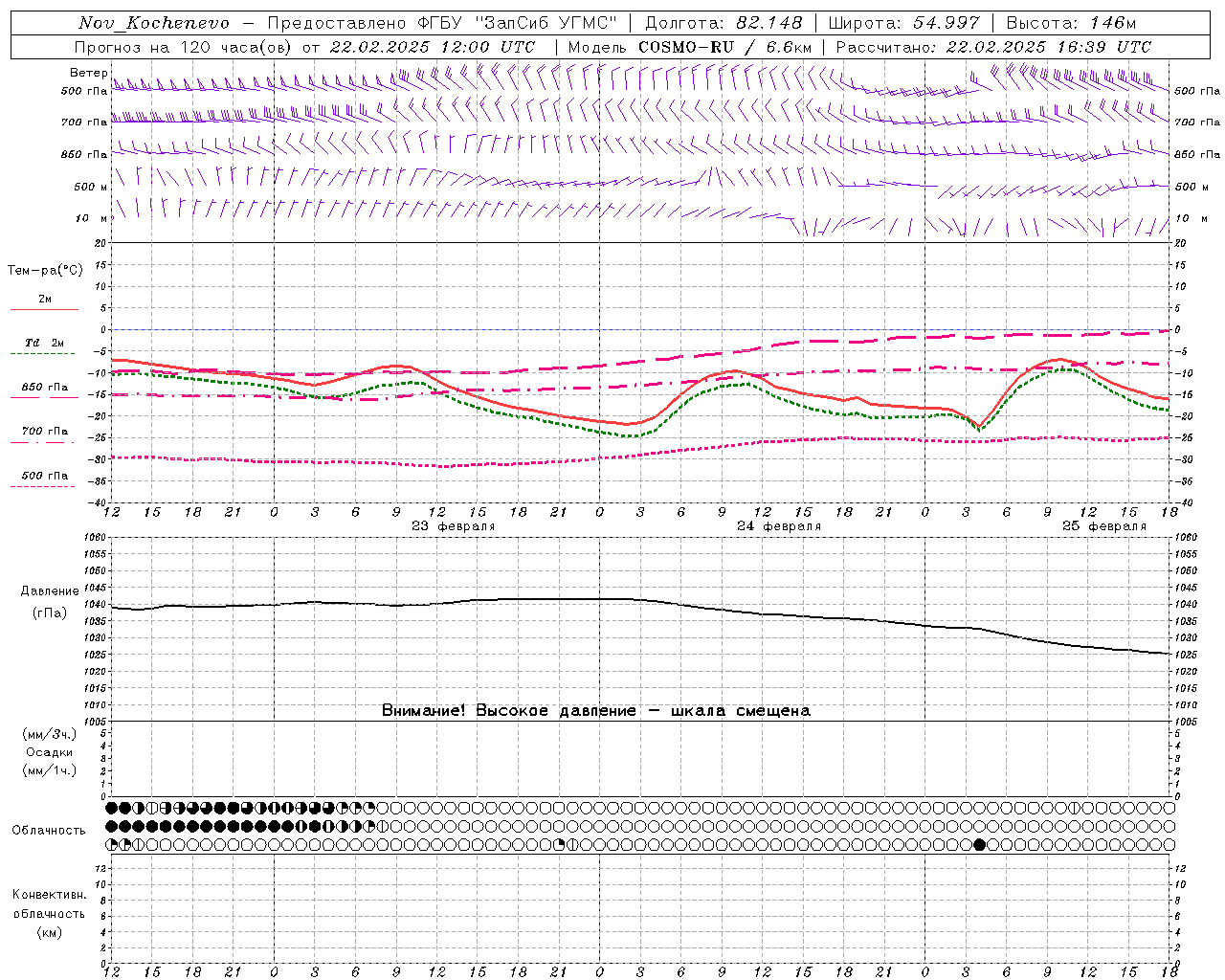Select 'Модель COSMO-RU / 6.6км' model label
The image size is (1225, 980).
pyautogui.click(x=689, y=47)
